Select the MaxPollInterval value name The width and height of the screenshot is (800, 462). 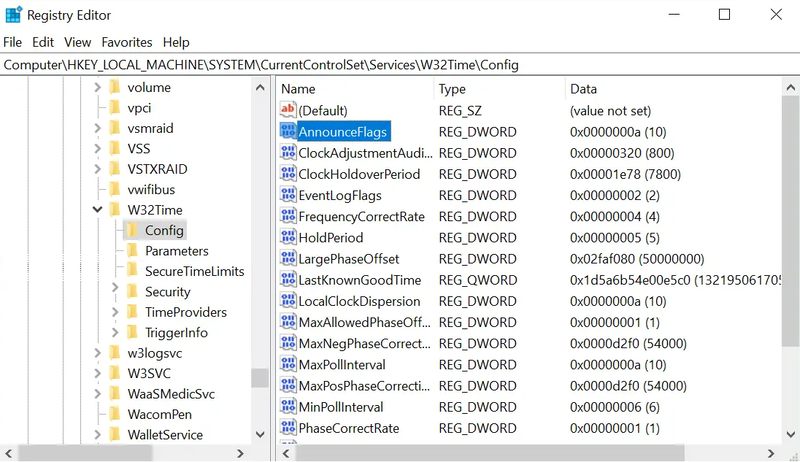(x=342, y=365)
